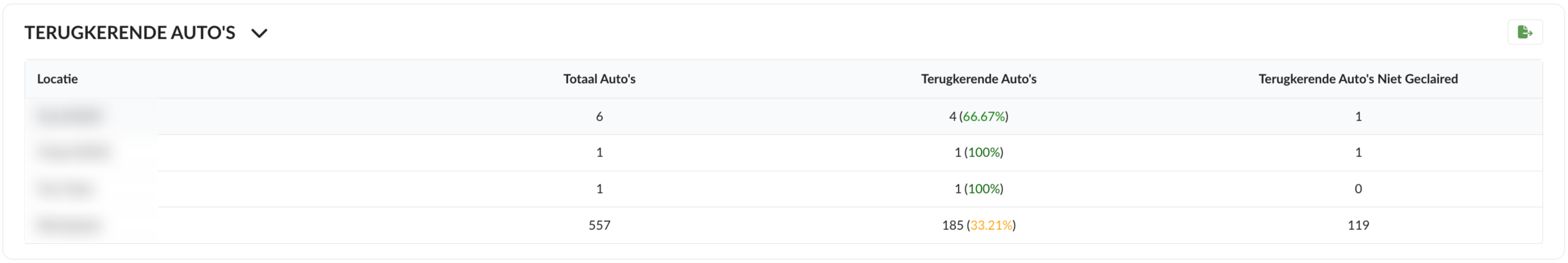Image resolution: width=1568 pixels, height=263 pixels.
Task: Collapse the Terugkerende Auto's section chevron
Action: click(259, 33)
